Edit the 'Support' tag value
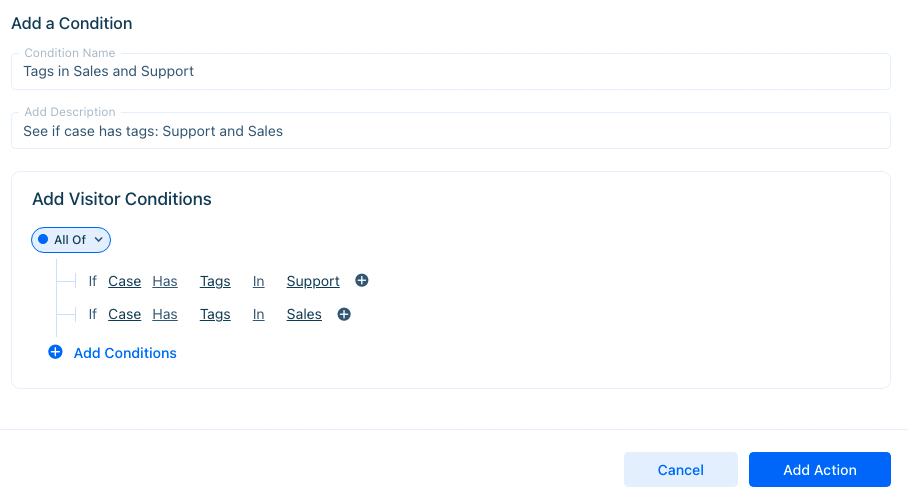 pos(313,281)
